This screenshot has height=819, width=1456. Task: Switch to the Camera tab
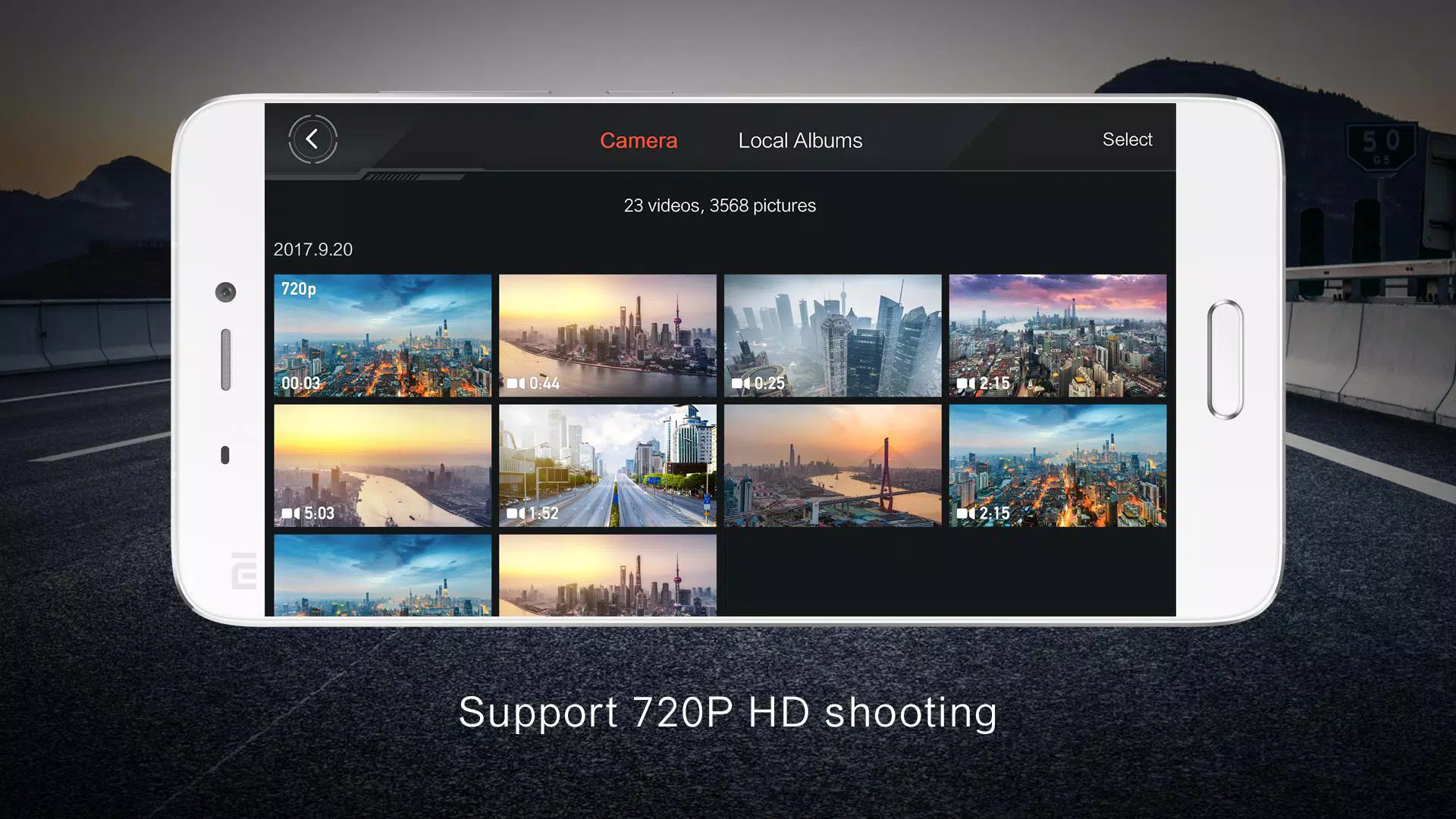coord(639,140)
